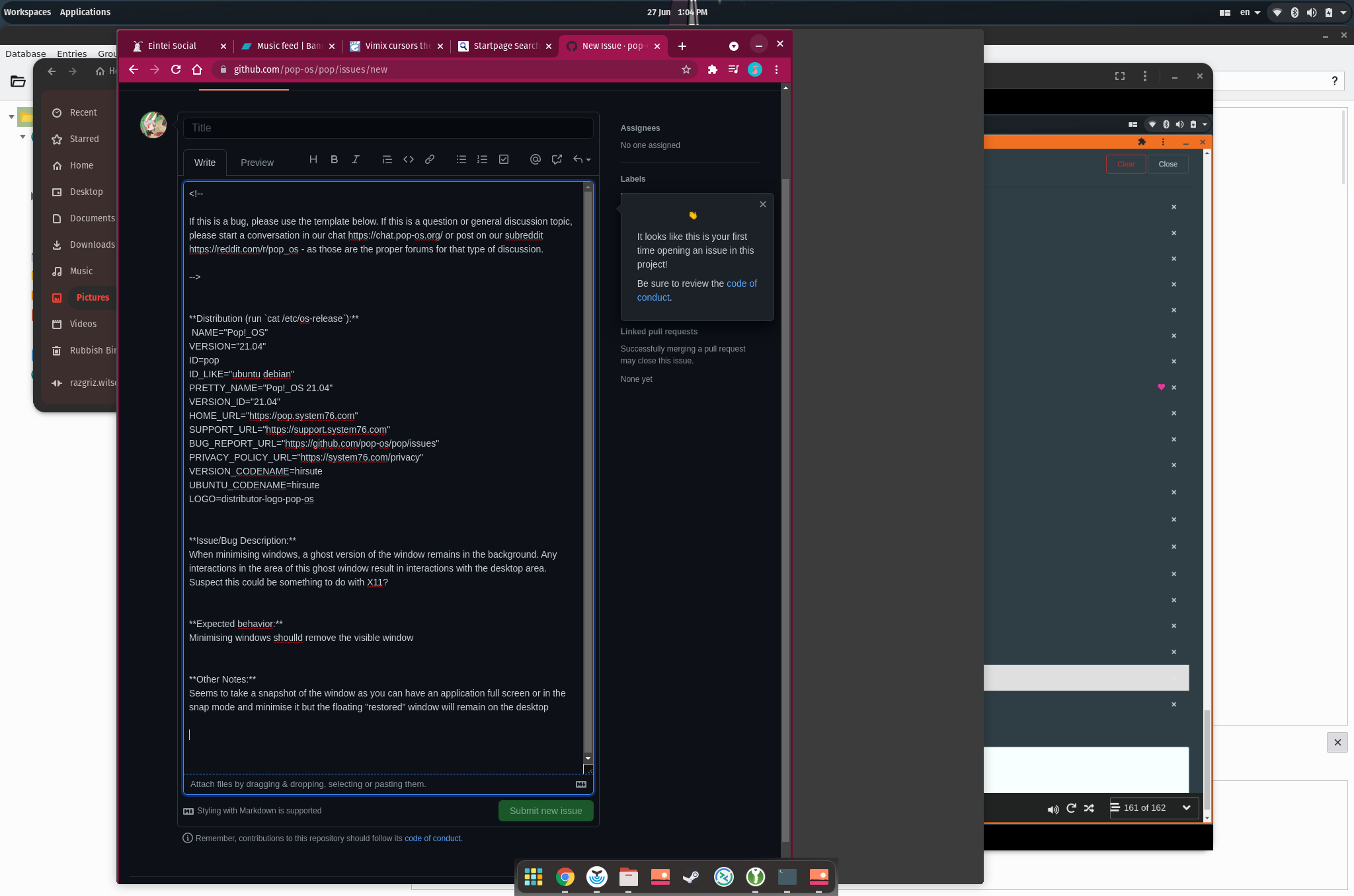The width and height of the screenshot is (1354, 896).
Task: Click the GitHub page vertical scrollbar
Action: click(785, 509)
